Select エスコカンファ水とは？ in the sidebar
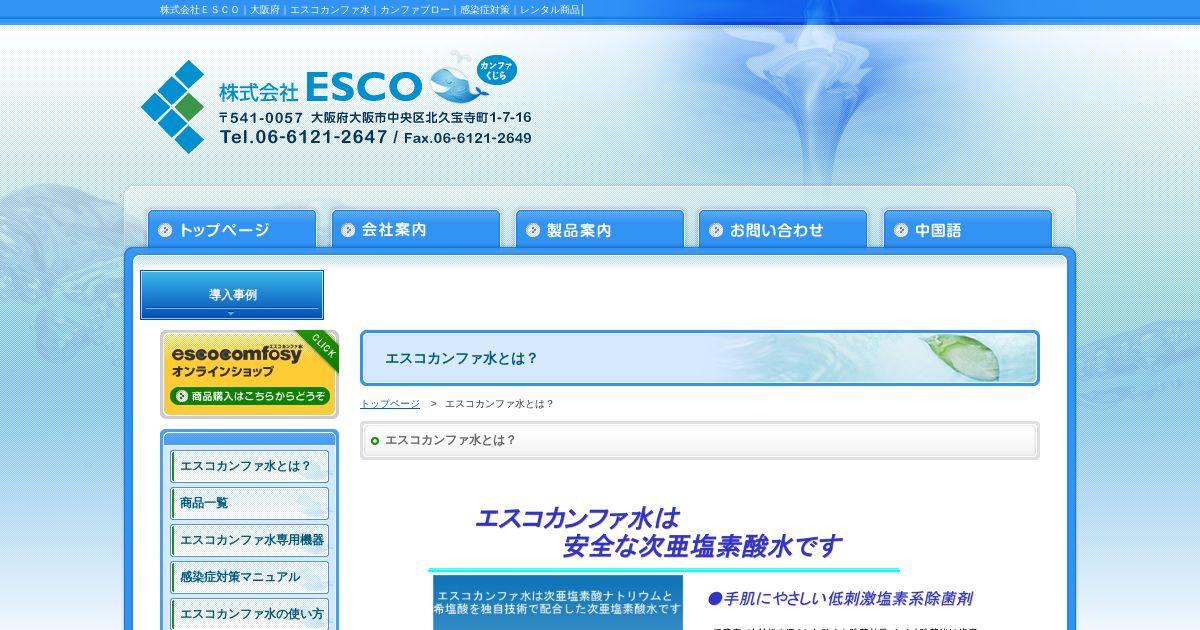 250,466
